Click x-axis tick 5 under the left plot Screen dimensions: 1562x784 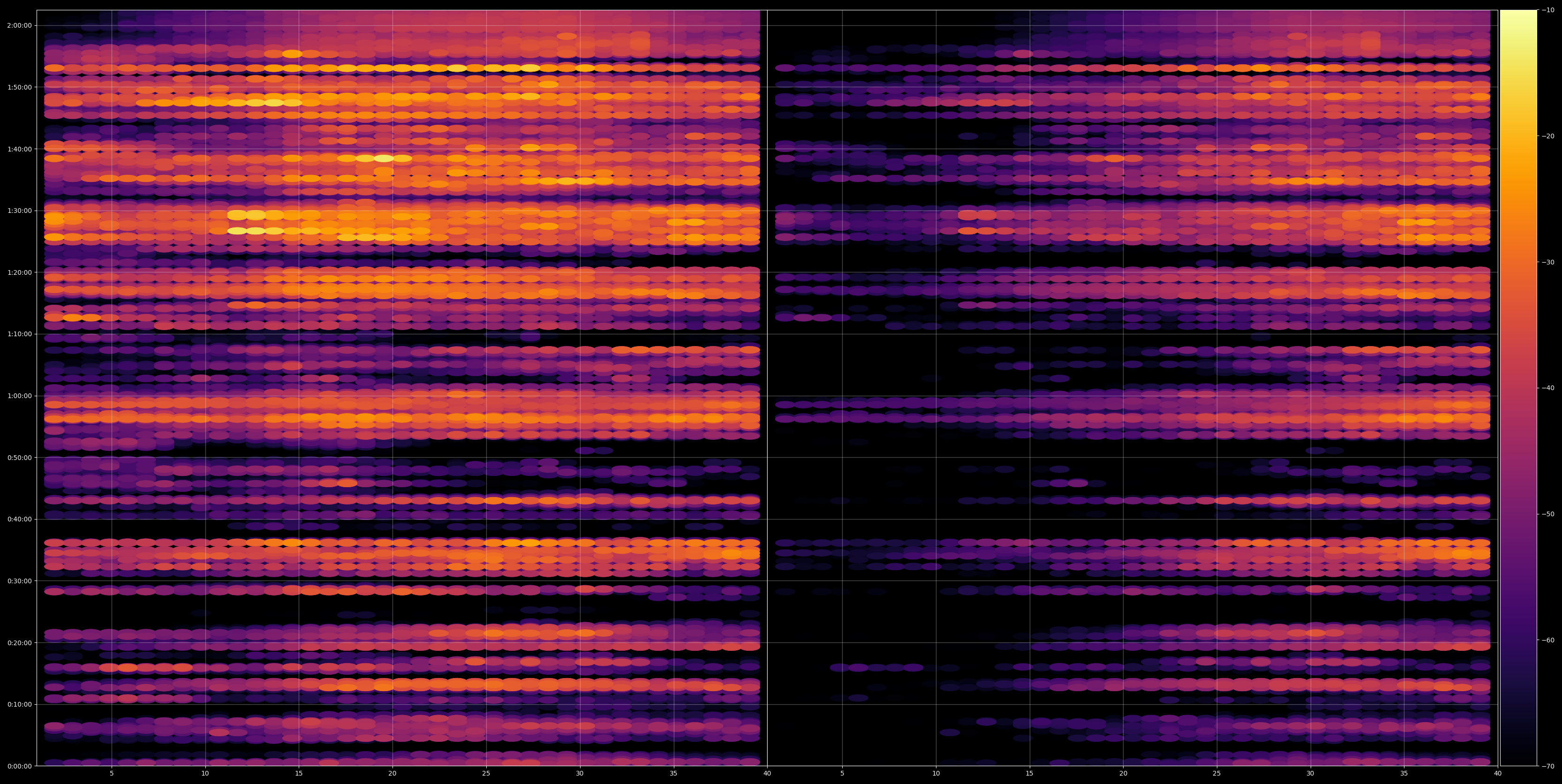click(x=112, y=774)
